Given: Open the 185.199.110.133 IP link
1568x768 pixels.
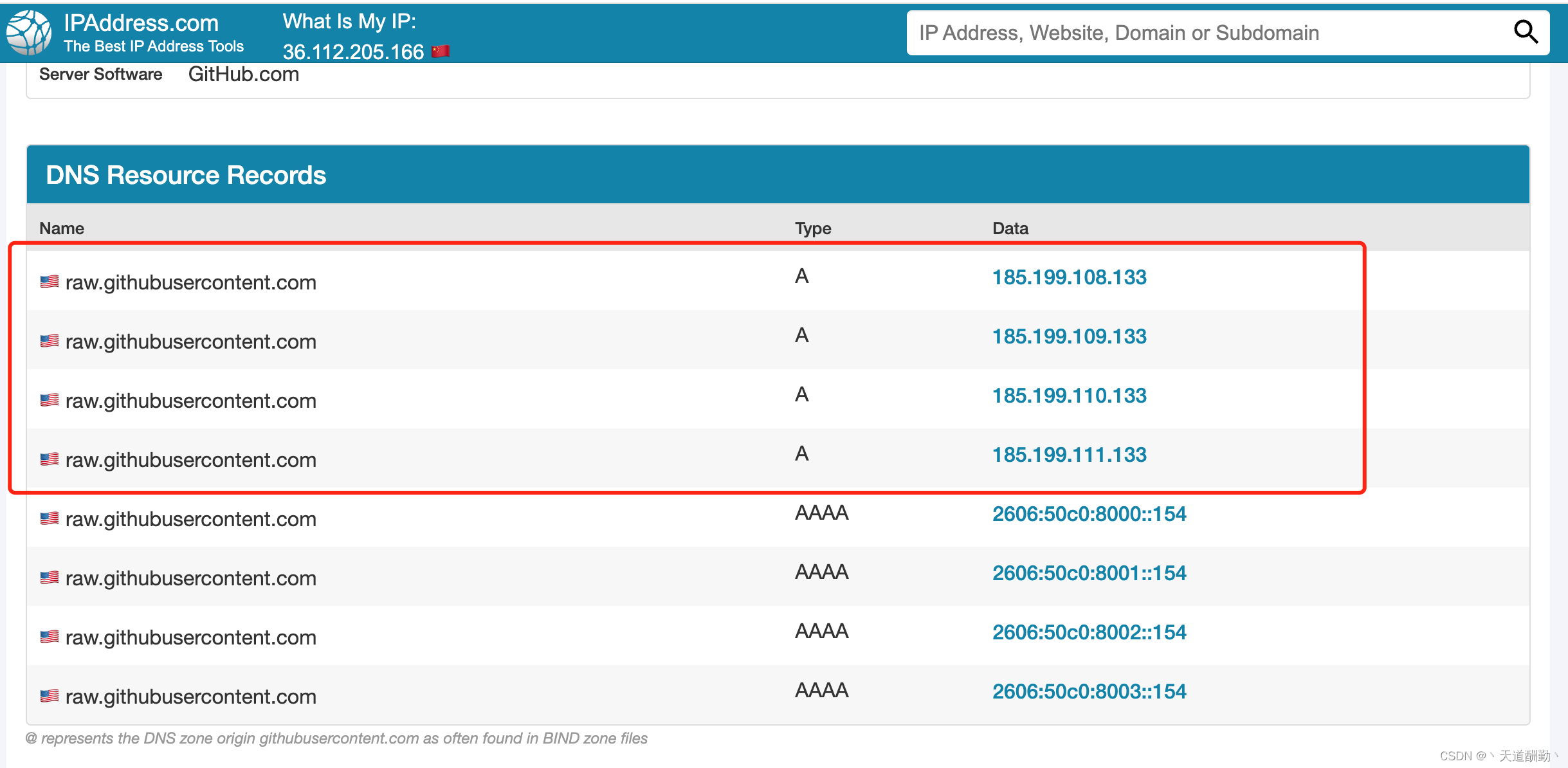Looking at the screenshot, I should pos(1069,396).
